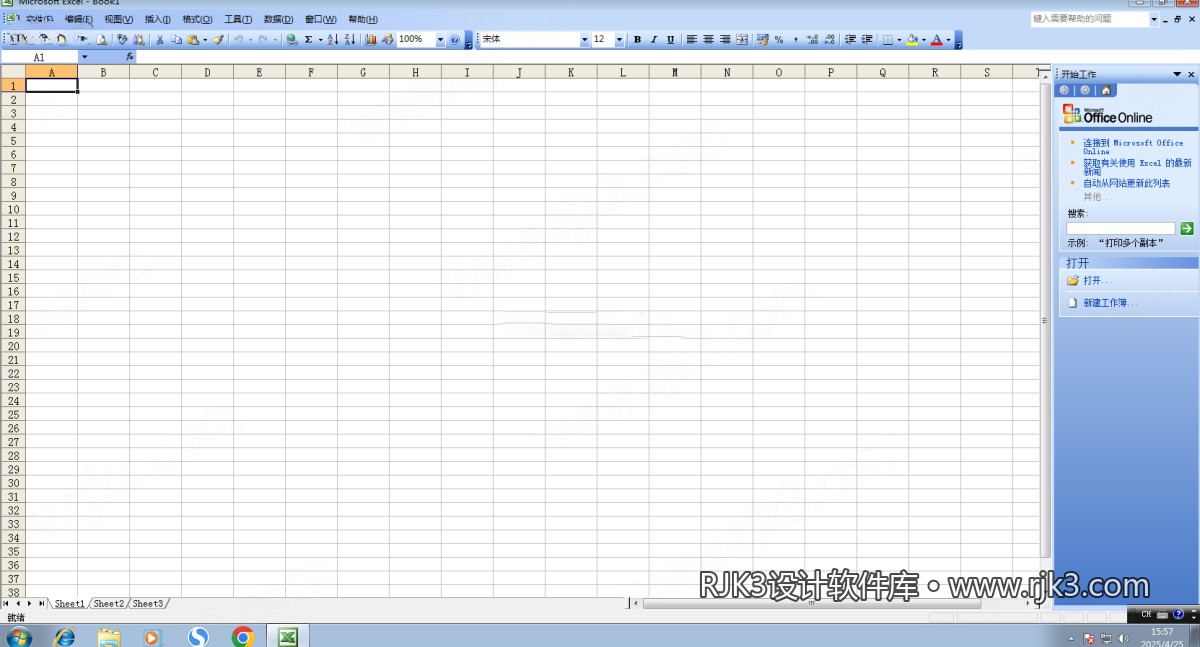Switch to Sheet3 tab
This screenshot has width=1200, height=647.
coord(147,604)
